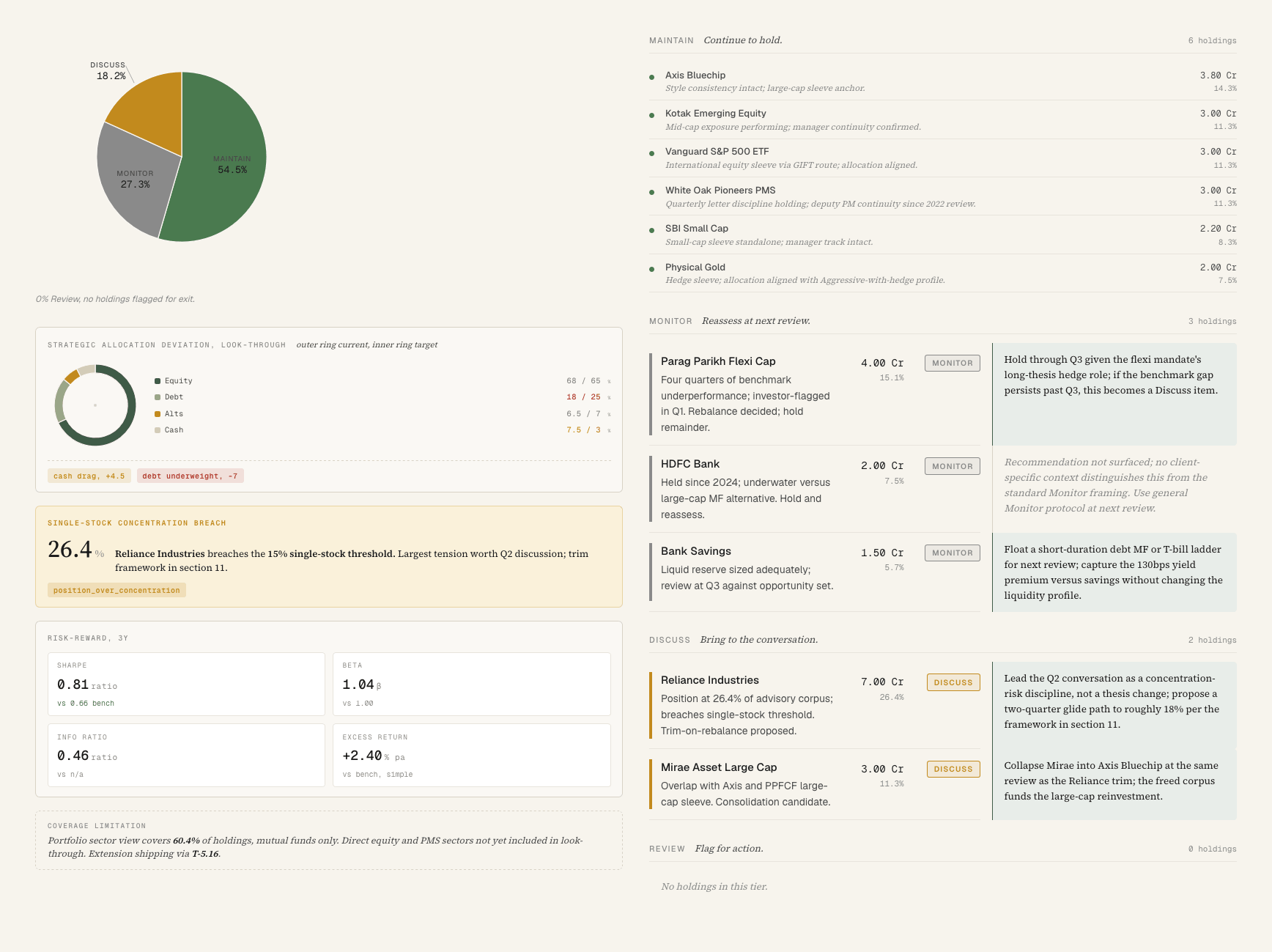Screen dimensions: 1272x952
Task: Click the '3 holdings' count in Monitor
Action: tap(1212, 321)
